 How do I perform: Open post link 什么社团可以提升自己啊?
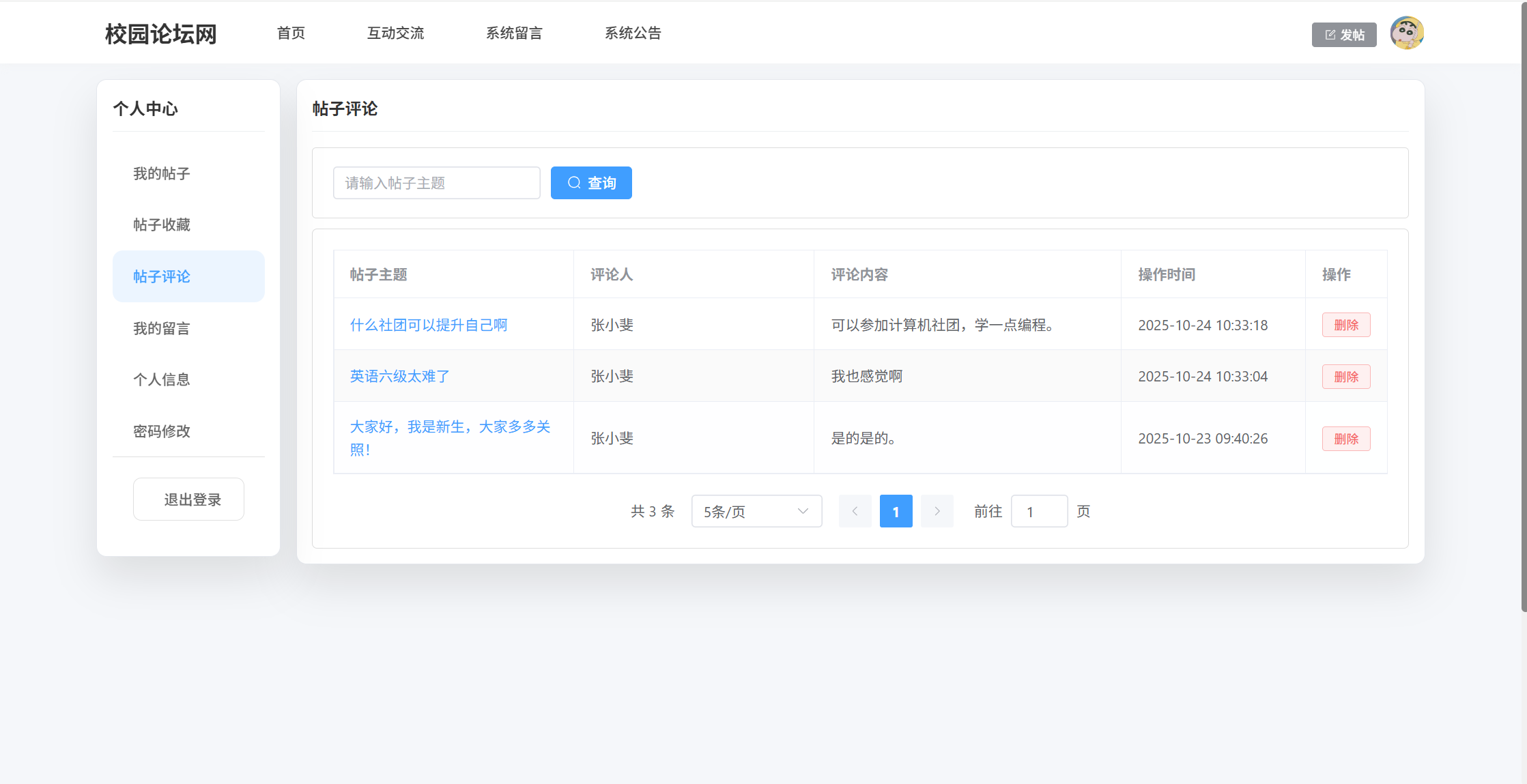coord(429,325)
